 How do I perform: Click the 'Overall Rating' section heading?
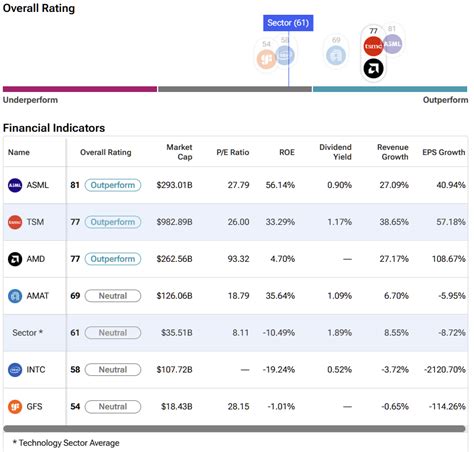(39, 8)
